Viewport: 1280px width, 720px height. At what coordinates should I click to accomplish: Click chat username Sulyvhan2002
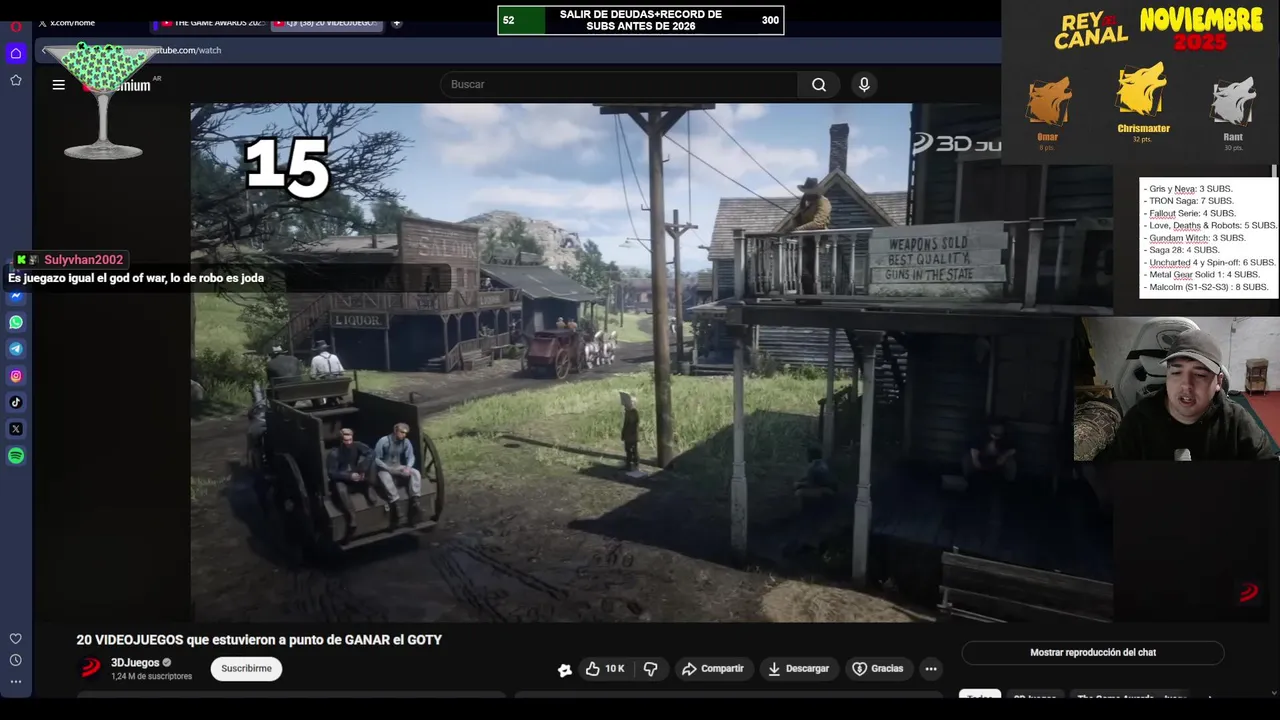83,260
